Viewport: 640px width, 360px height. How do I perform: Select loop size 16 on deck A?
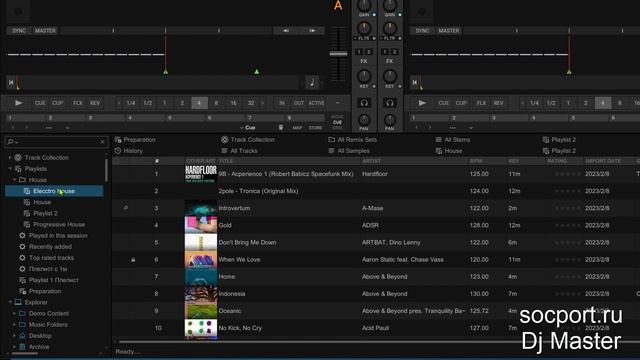[x=233, y=103]
